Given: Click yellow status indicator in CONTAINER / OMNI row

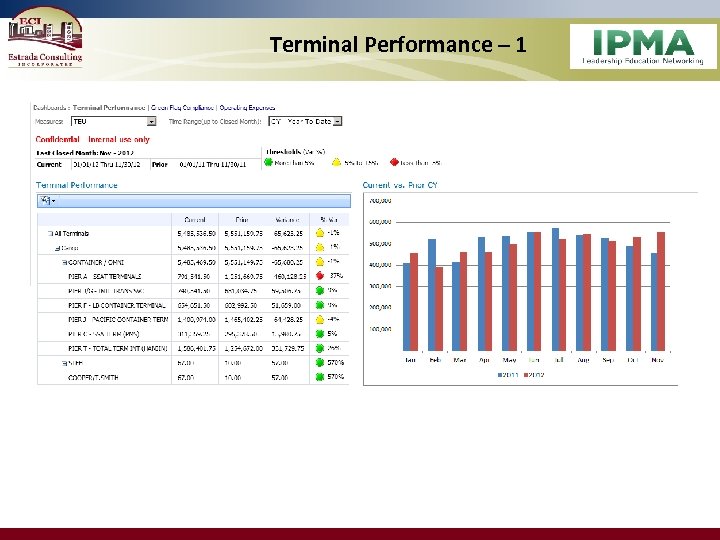Looking at the screenshot, I should click(x=320, y=262).
